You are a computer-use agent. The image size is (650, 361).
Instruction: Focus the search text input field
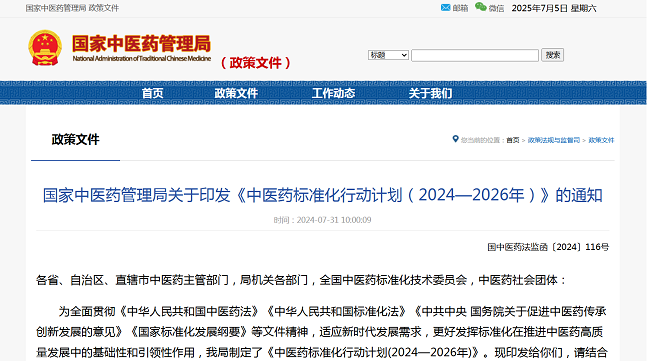[475, 56]
